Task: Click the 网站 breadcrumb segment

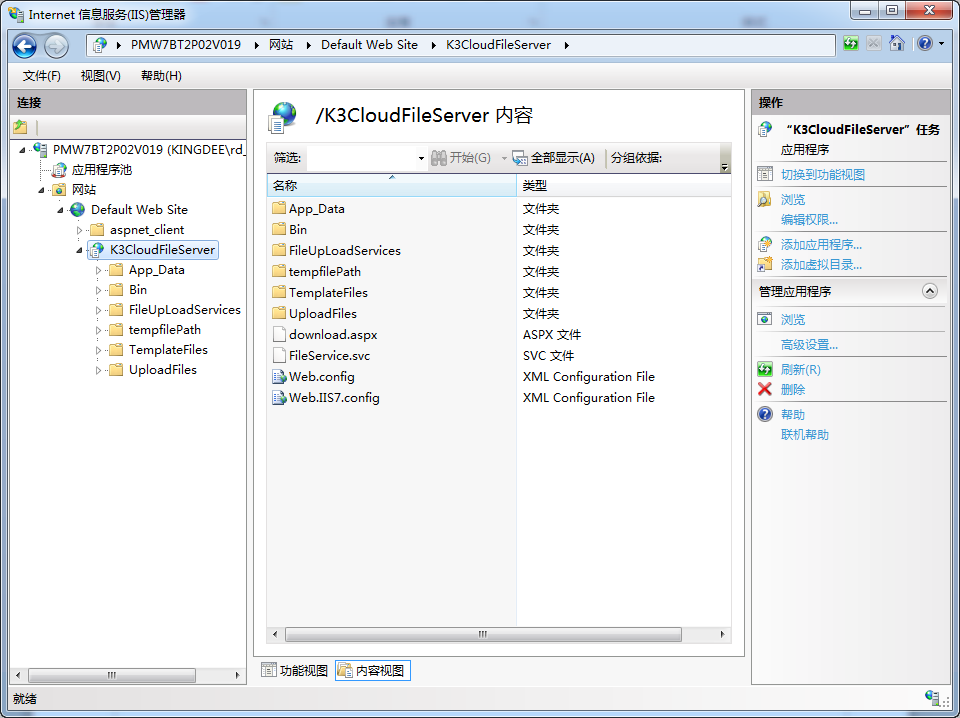Action: (x=281, y=45)
